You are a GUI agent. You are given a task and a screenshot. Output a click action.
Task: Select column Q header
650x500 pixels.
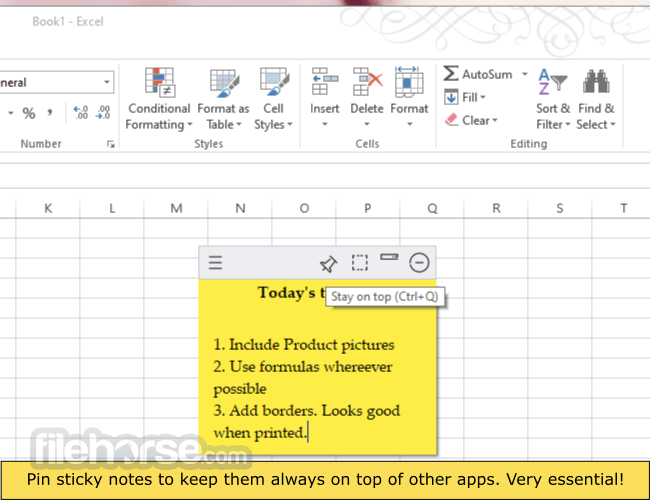pos(432,208)
